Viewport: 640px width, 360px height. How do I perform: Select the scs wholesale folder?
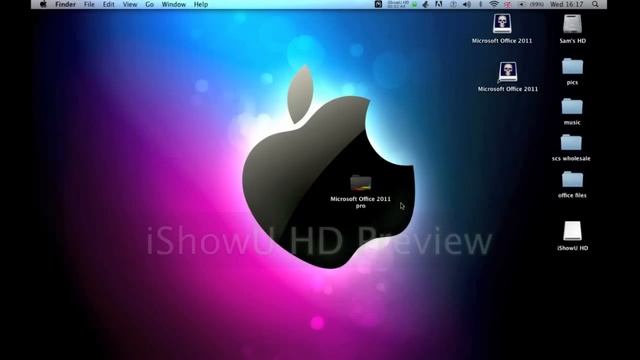[x=571, y=143]
